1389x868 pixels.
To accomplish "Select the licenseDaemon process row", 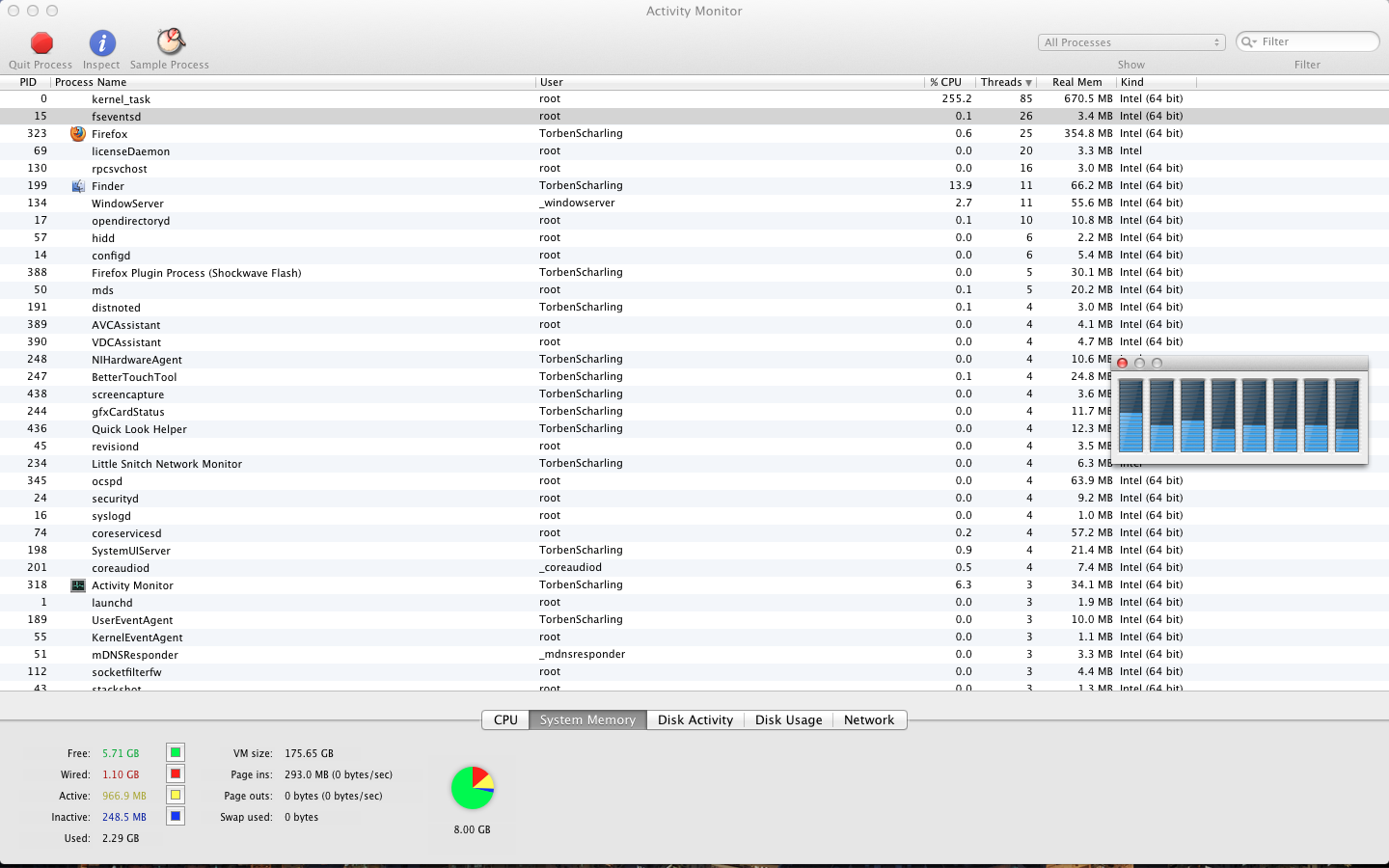I will pos(694,150).
